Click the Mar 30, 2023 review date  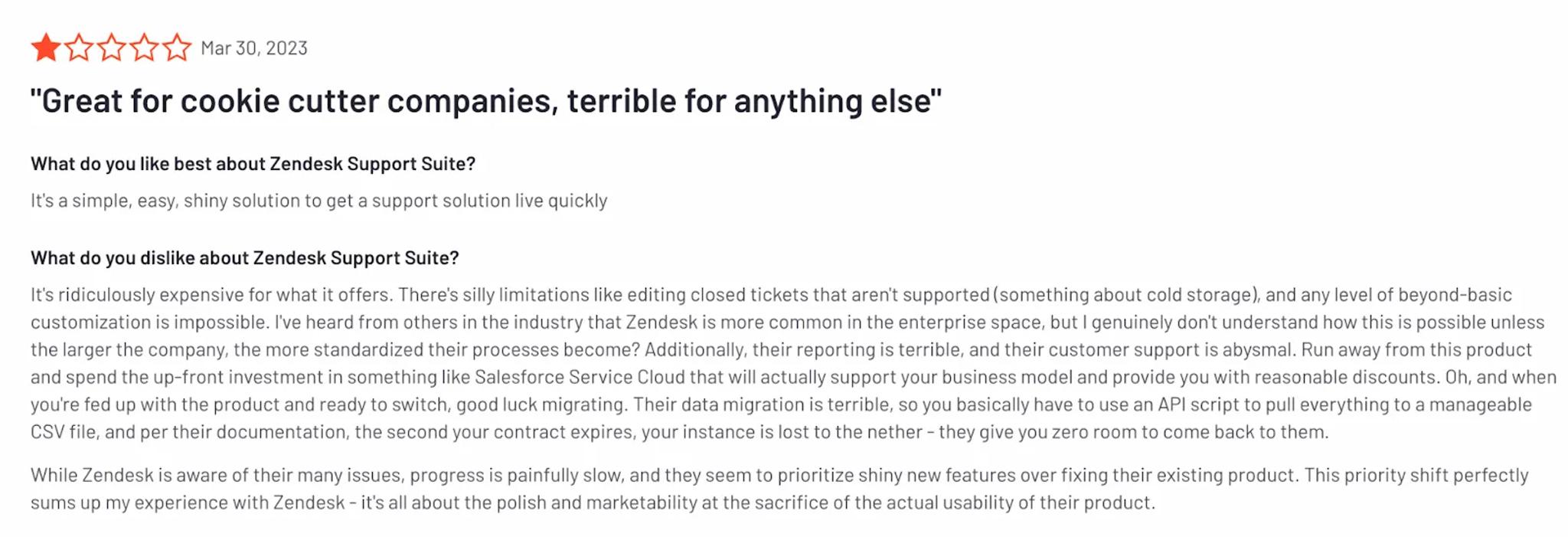point(254,48)
